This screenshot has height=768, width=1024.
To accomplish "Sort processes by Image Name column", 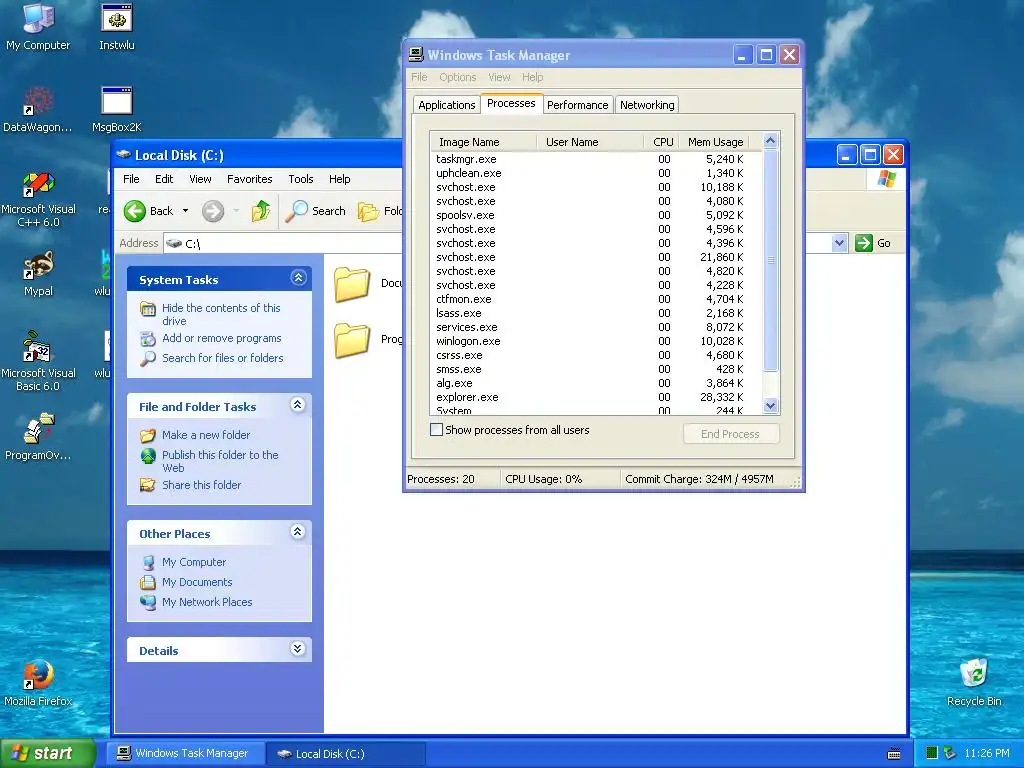I will 483,142.
